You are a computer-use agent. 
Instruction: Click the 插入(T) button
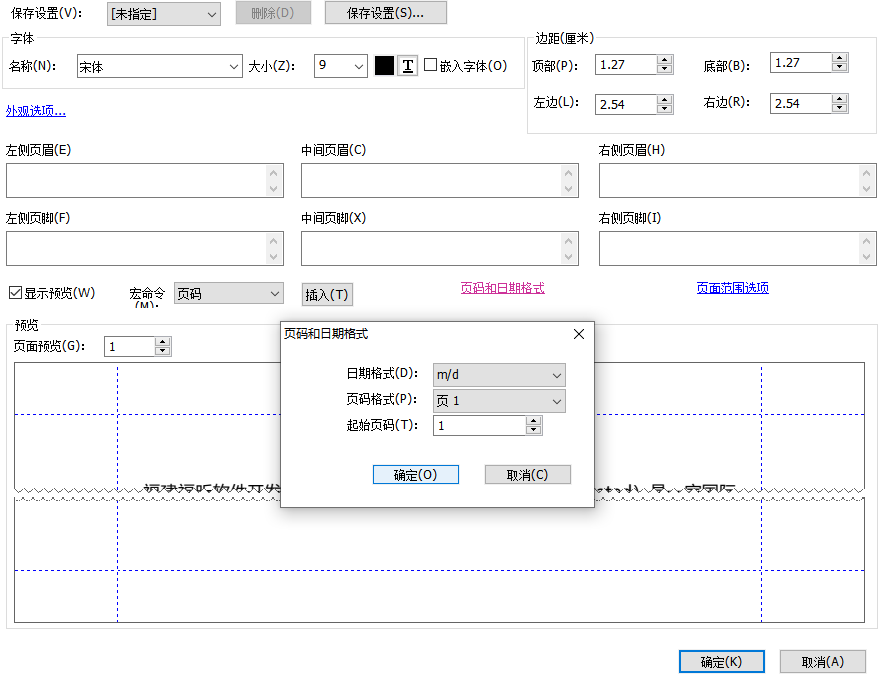327,294
